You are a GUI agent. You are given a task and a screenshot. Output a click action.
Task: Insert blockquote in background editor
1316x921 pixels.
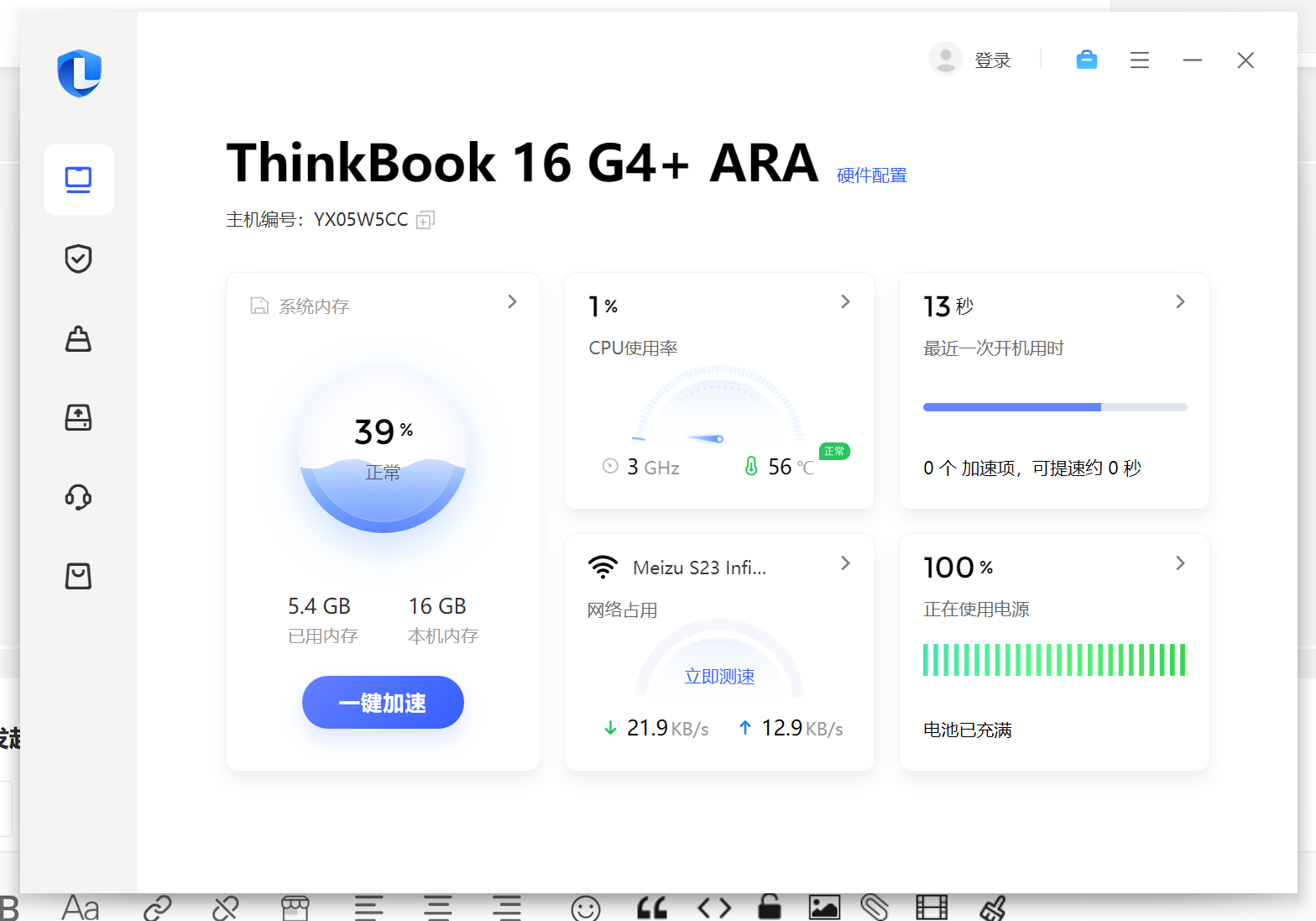(652, 908)
